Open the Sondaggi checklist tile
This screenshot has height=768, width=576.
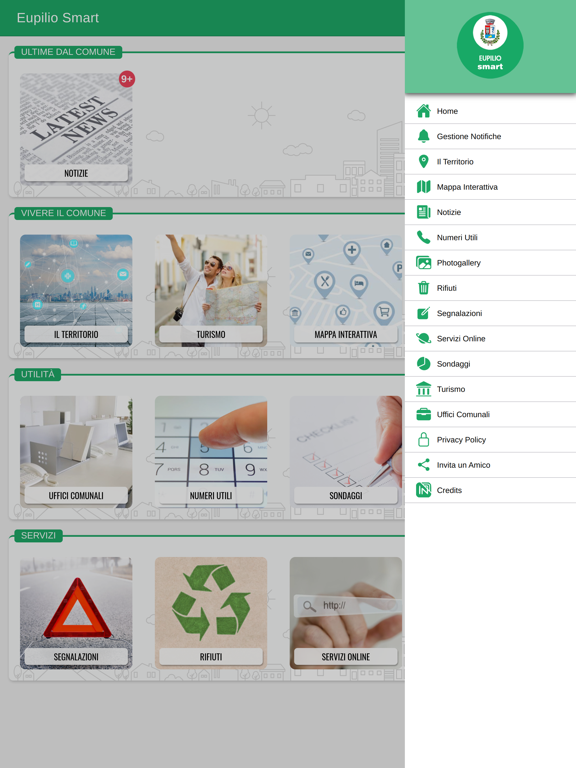(x=346, y=452)
